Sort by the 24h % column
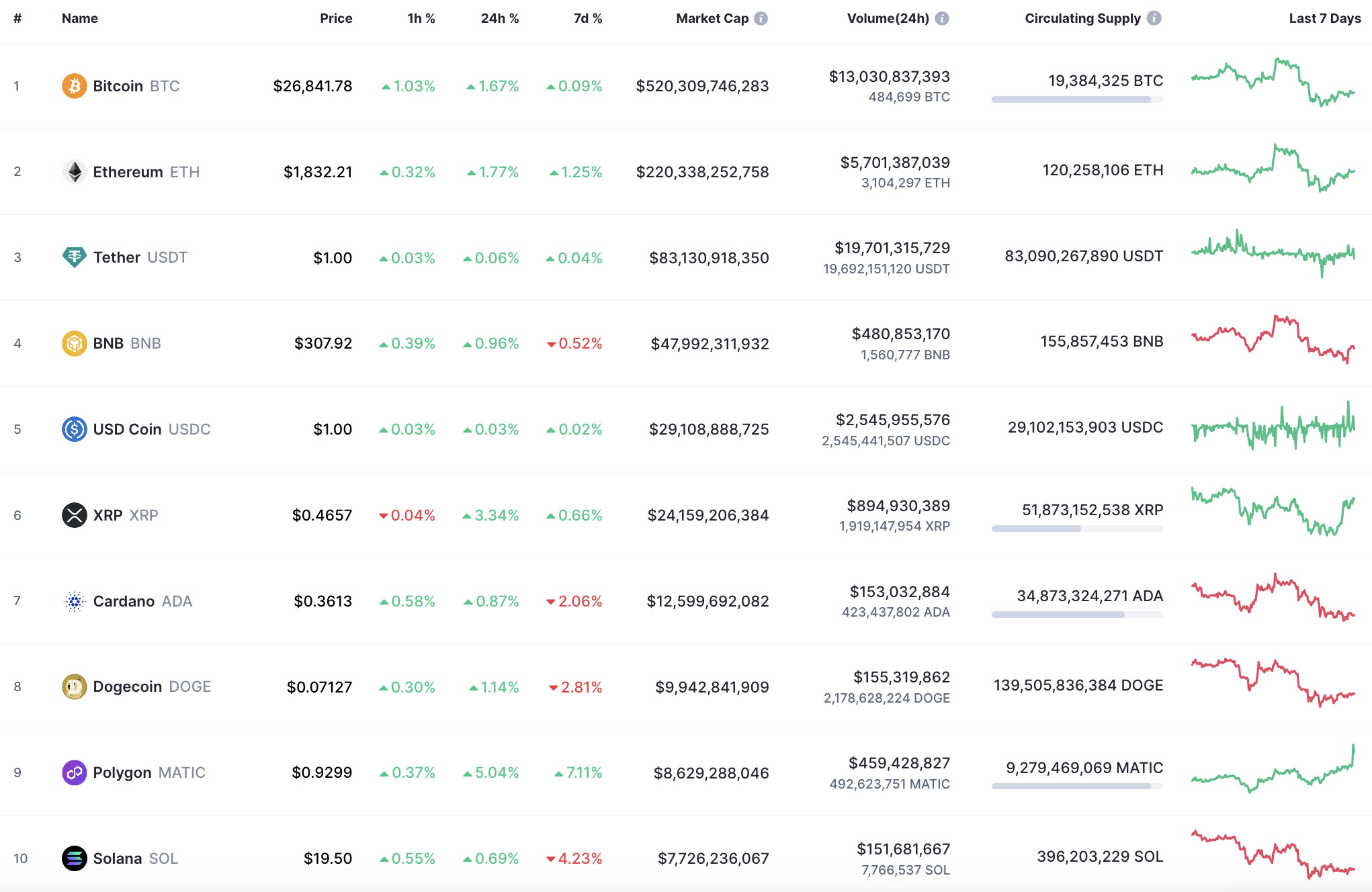The height and width of the screenshot is (892, 1372). [499, 18]
